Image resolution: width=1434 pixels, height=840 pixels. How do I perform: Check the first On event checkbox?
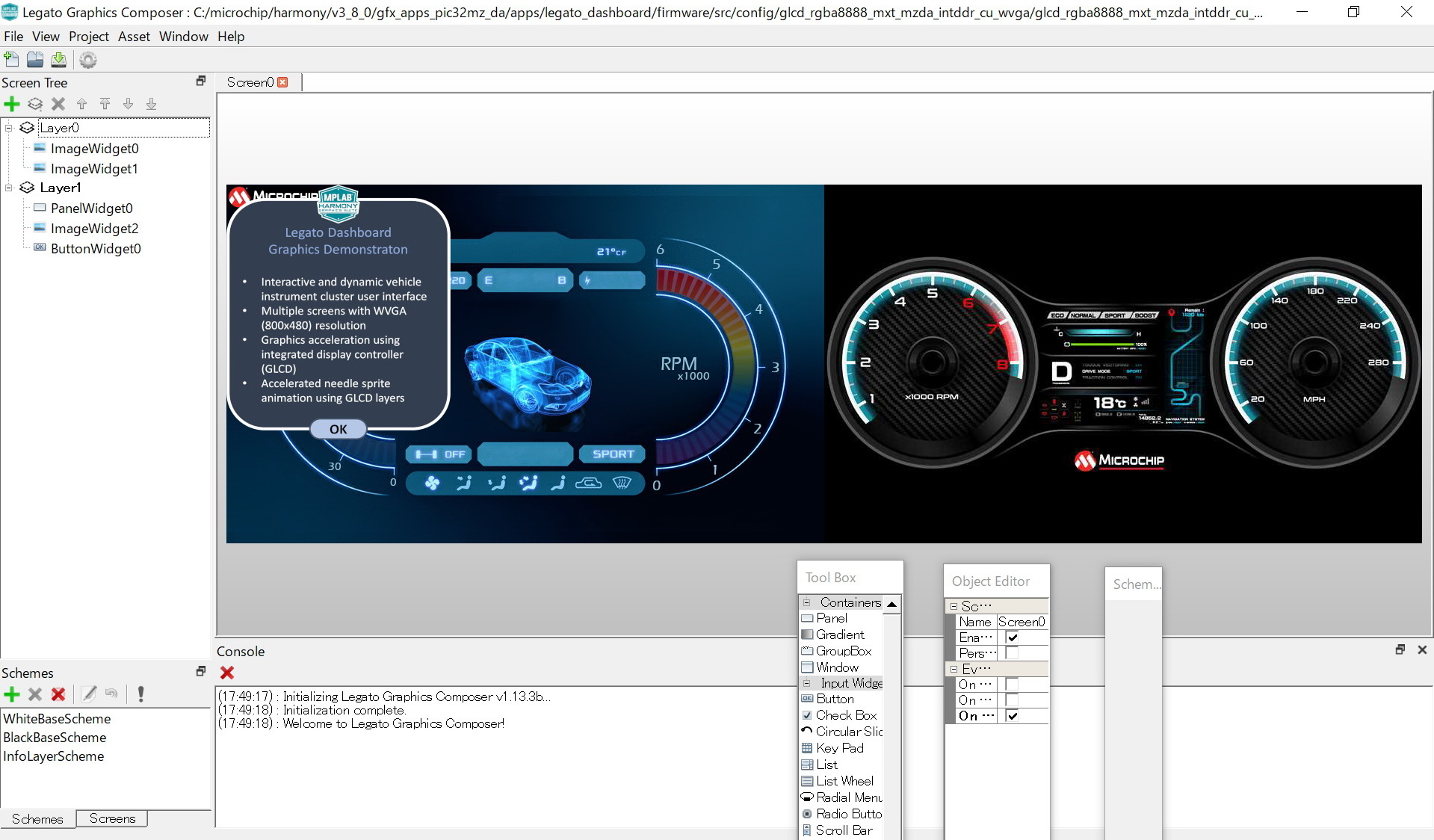(1012, 685)
